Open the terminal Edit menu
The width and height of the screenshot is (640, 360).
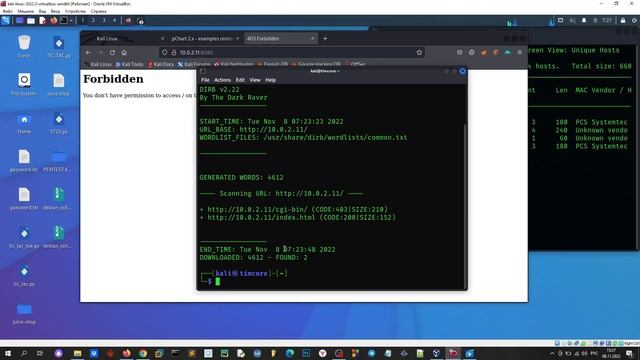[240, 80]
